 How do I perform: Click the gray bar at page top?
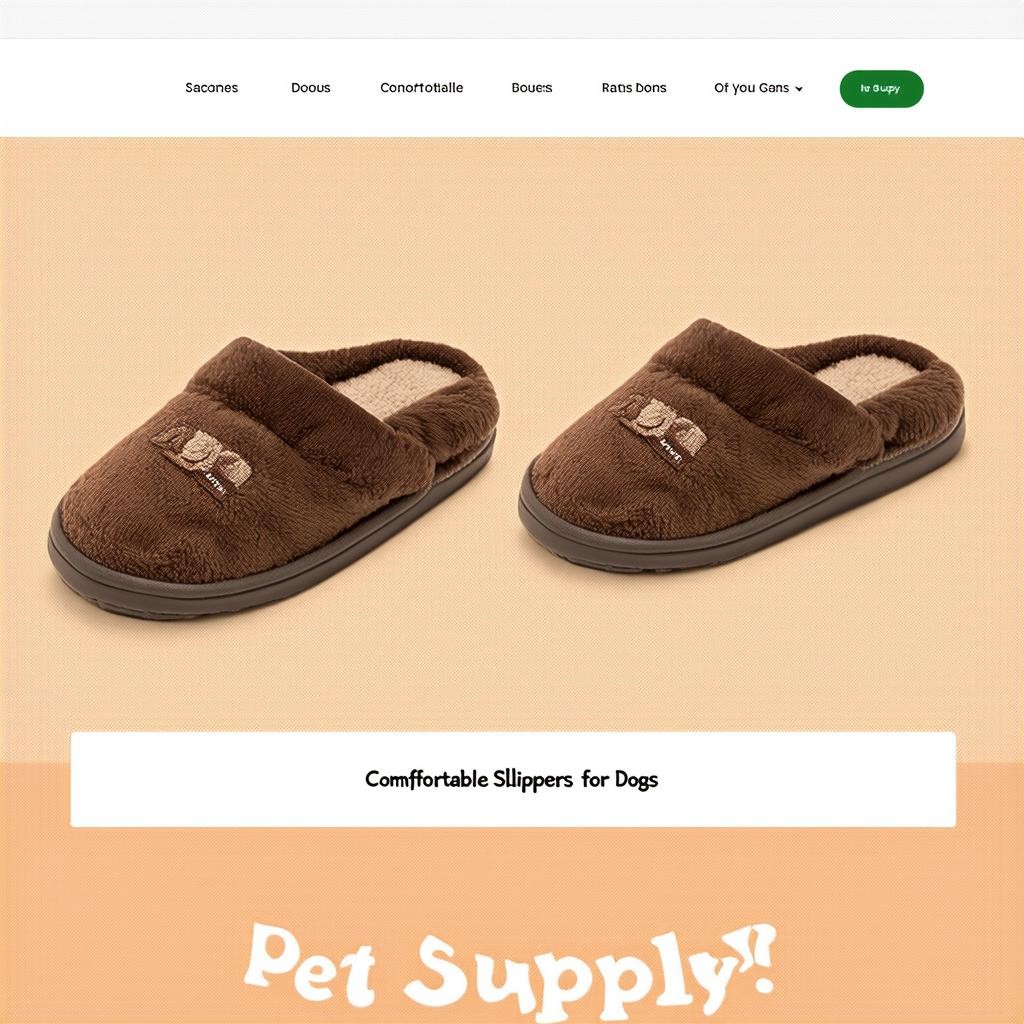pyautogui.click(x=512, y=18)
